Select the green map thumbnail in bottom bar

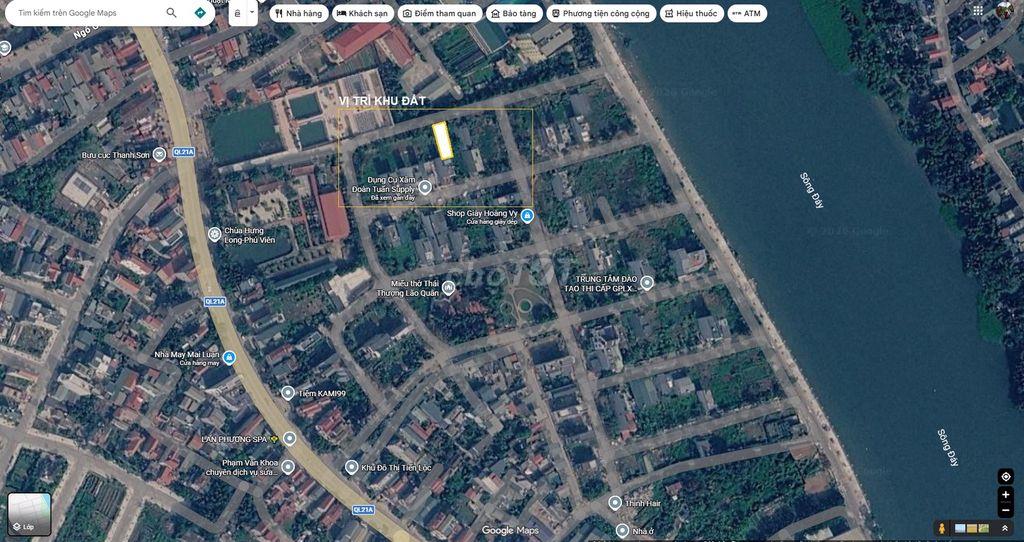pyautogui.click(x=984, y=528)
